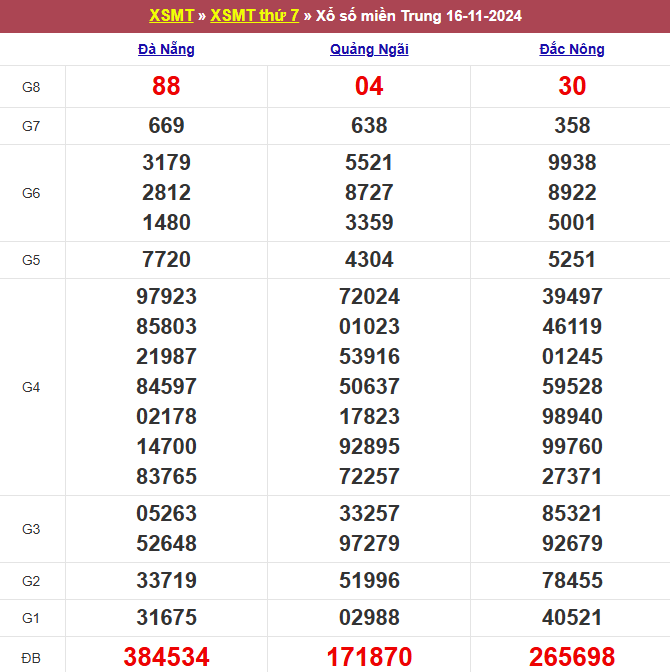Select the G4 row label
Screen dimensions: 670x672
[31, 387]
